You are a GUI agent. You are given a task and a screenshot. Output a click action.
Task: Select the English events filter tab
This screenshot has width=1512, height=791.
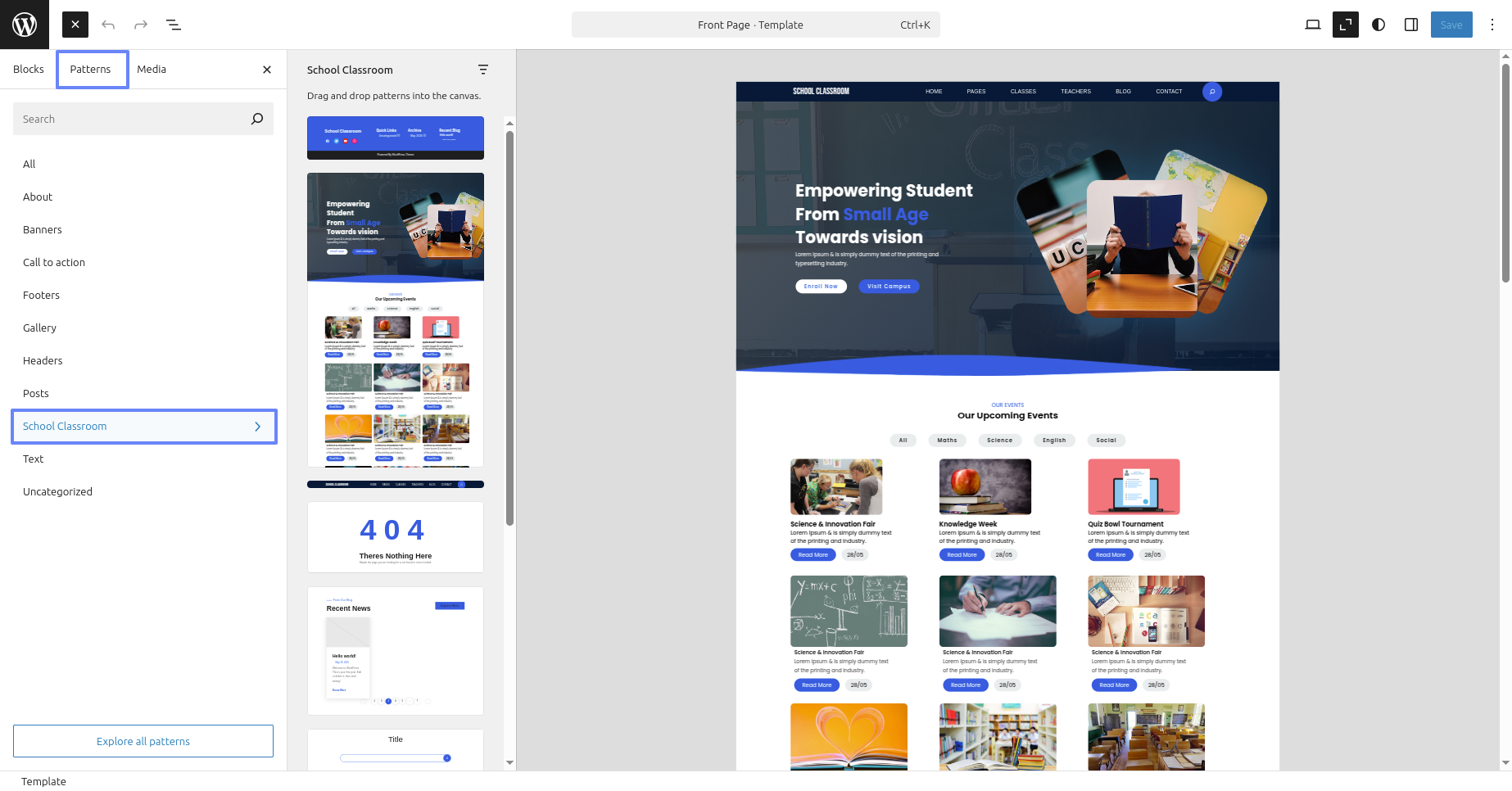click(1054, 441)
